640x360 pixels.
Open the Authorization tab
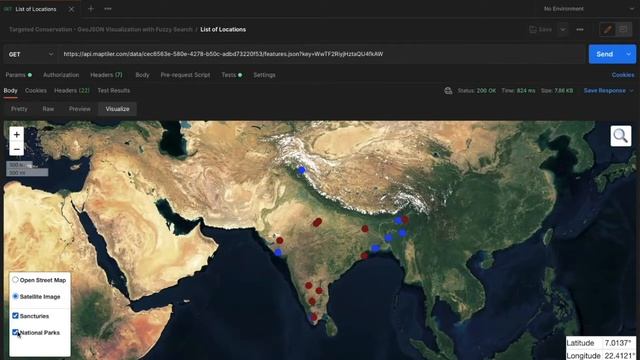tap(61, 75)
